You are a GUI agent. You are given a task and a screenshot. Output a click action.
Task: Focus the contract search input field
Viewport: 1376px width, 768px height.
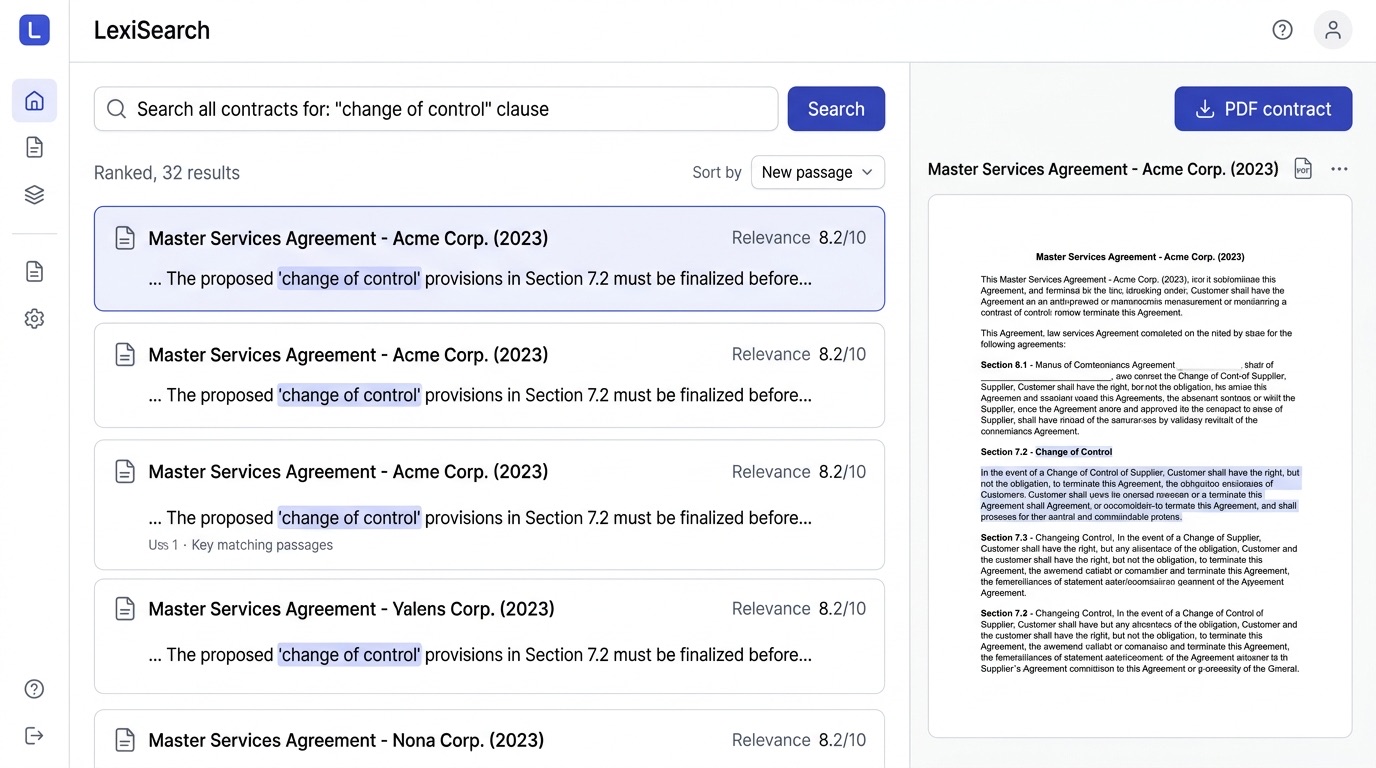(436, 109)
